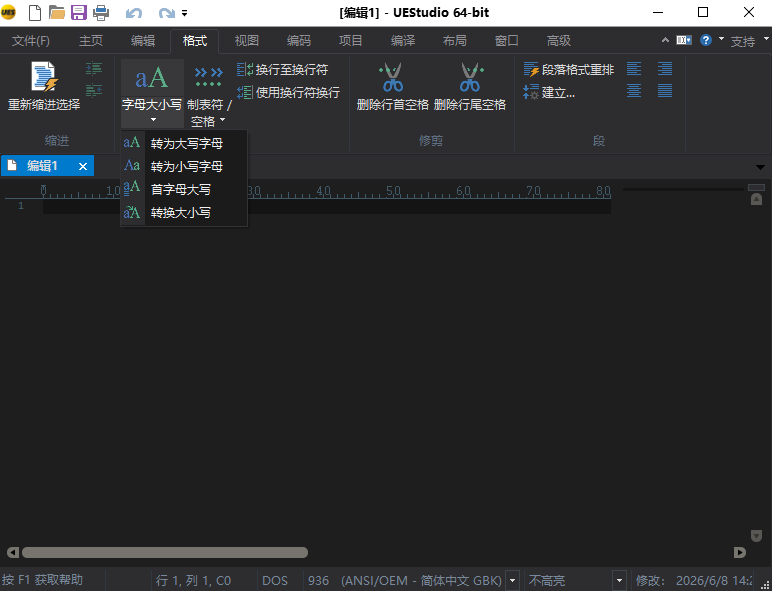Switch to the 高级 ribbon tab
773x591 pixels.
click(559, 40)
